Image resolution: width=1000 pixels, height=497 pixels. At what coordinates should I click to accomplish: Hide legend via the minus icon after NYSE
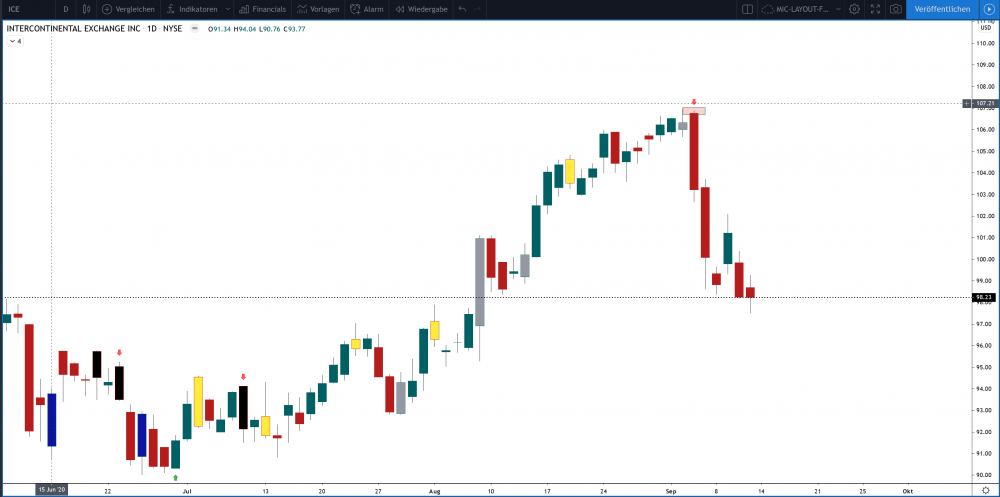pos(195,29)
